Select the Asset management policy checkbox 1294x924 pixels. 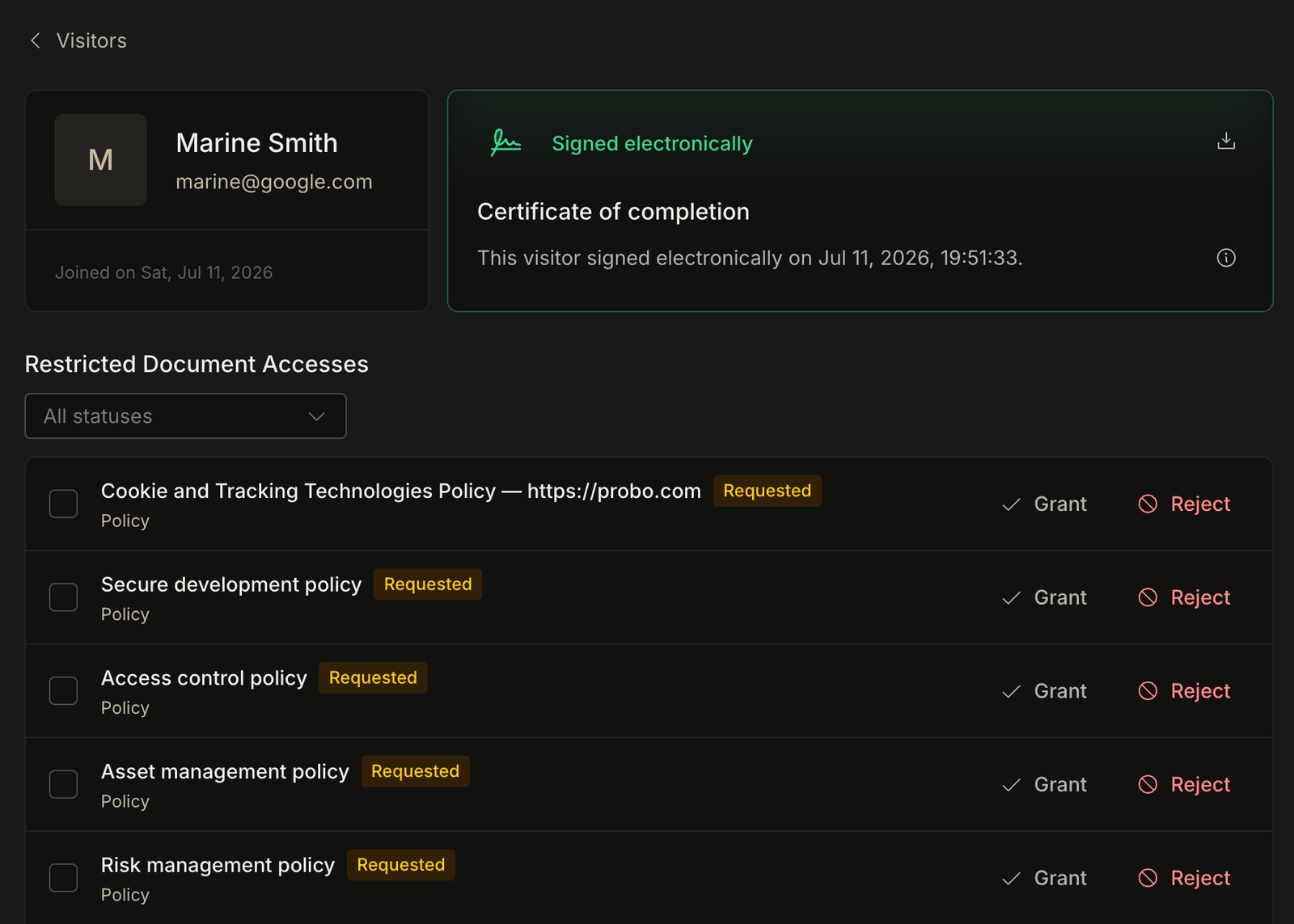(63, 784)
